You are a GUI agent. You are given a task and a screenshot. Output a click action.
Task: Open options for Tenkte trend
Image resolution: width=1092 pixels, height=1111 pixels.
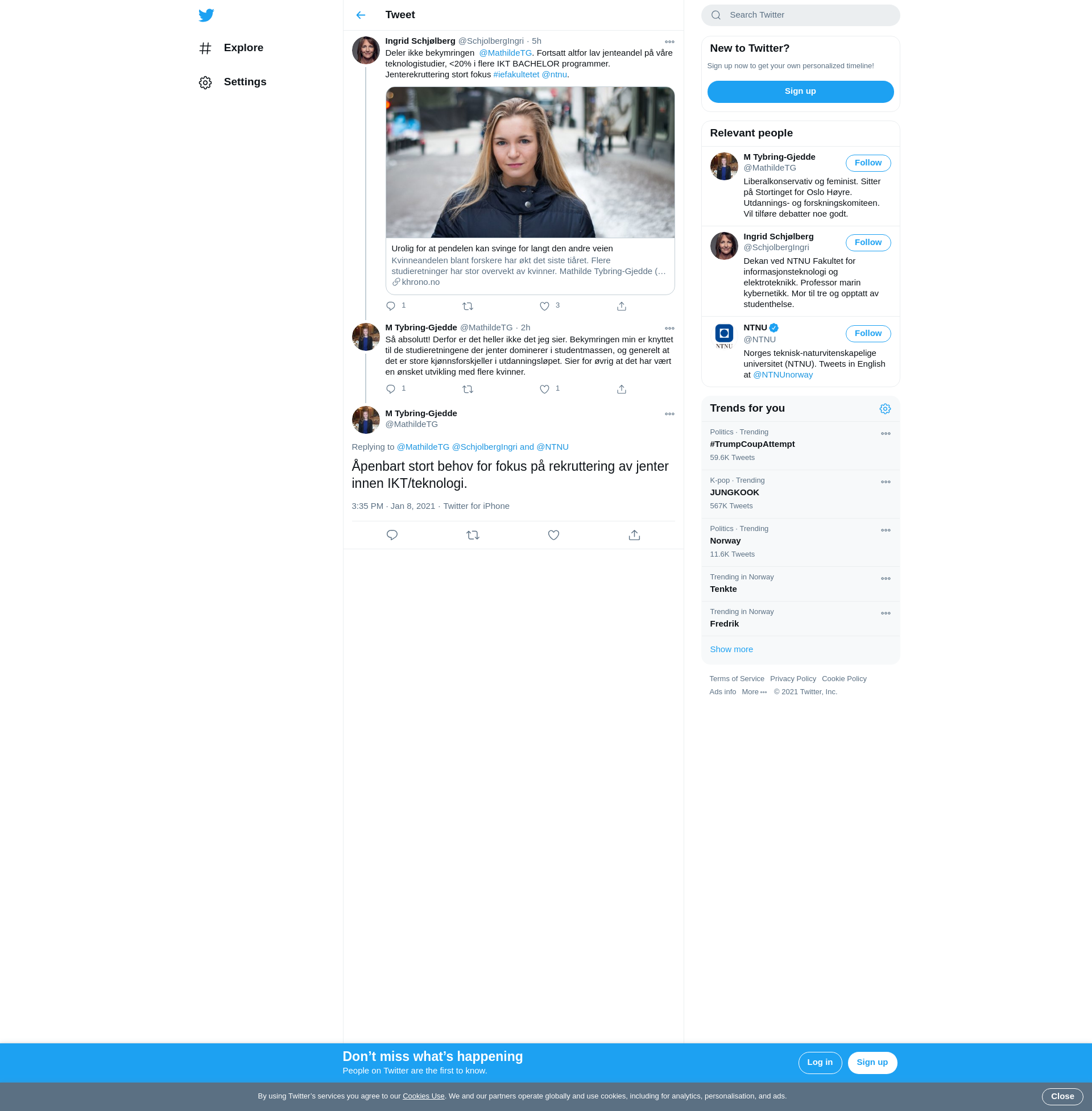[x=886, y=579]
